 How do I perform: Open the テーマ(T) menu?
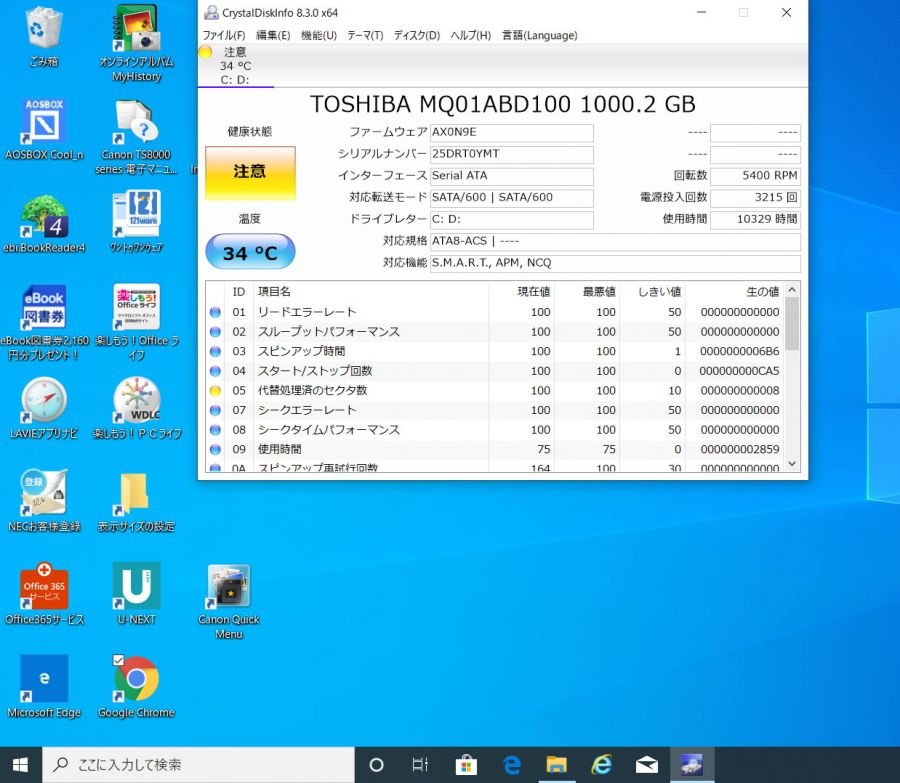(365, 35)
